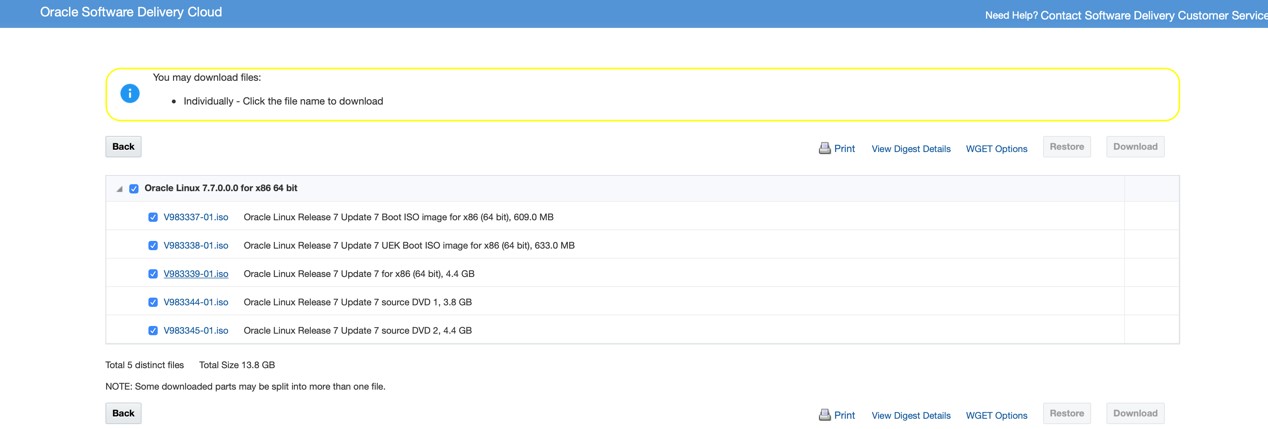
Task: Collapse the Oracle Linux 7.7.0.0.0 group
Action: point(119,189)
